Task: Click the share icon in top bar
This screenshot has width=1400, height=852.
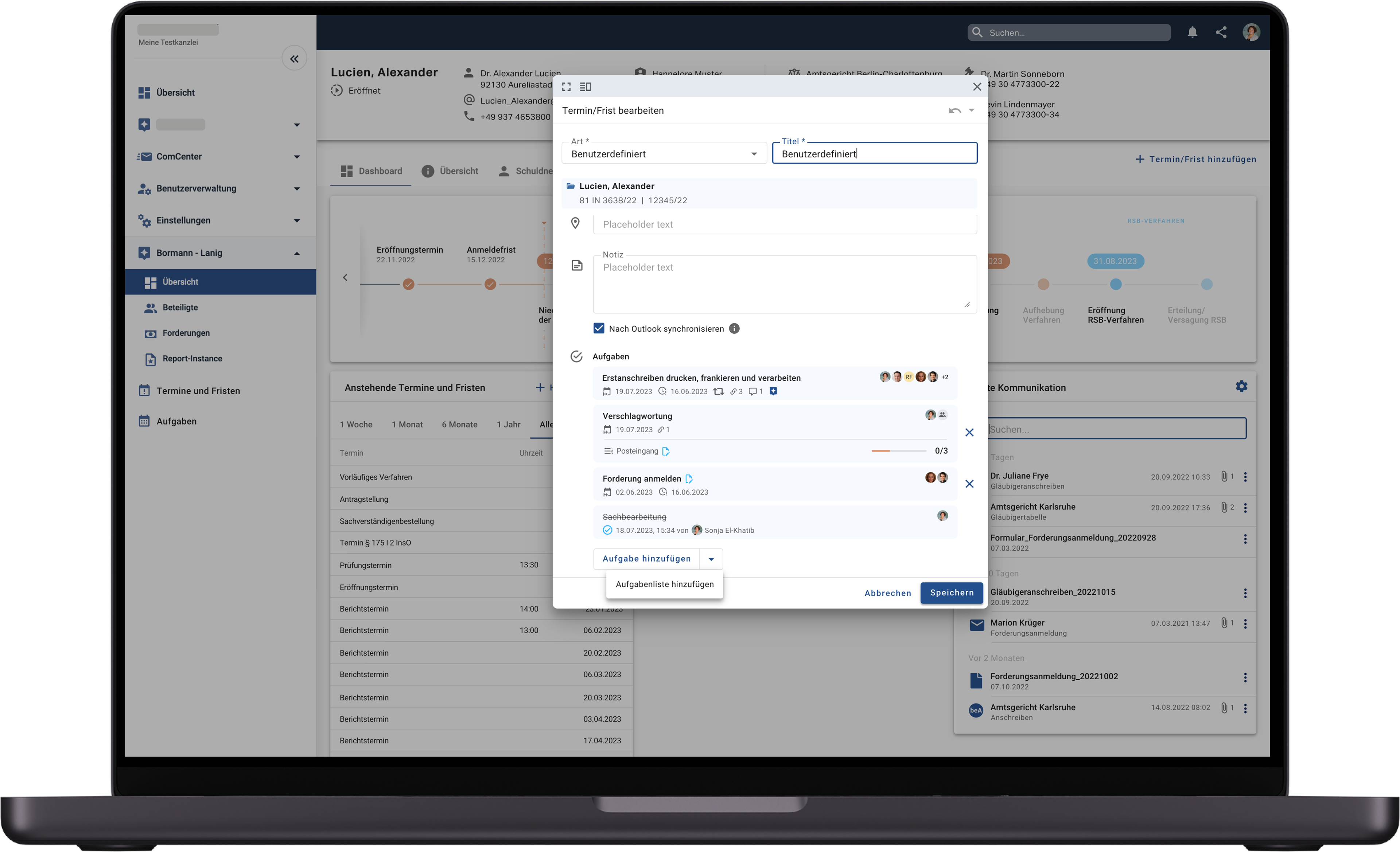Action: coord(1221,32)
